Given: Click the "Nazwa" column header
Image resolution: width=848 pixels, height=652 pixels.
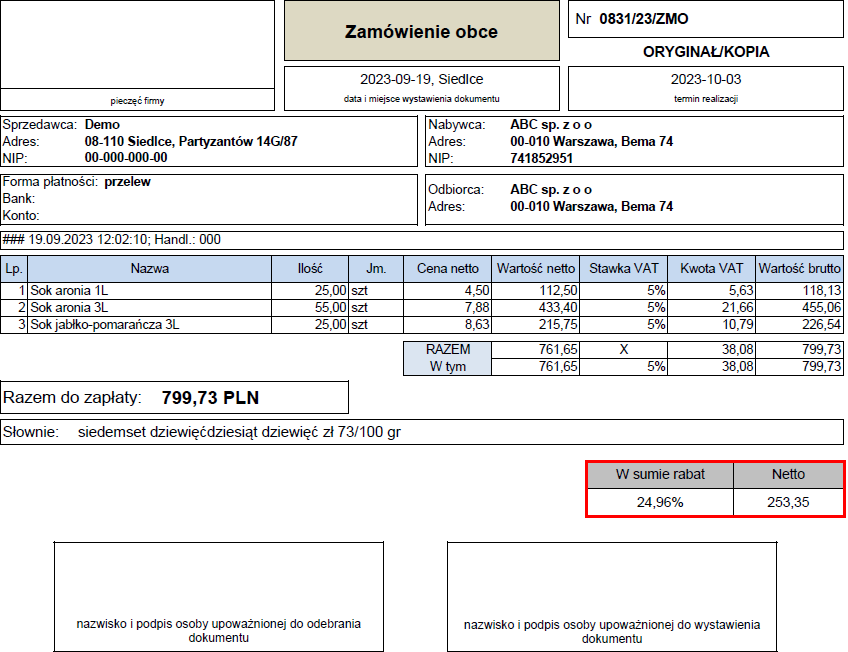Looking at the screenshot, I should [x=149, y=268].
